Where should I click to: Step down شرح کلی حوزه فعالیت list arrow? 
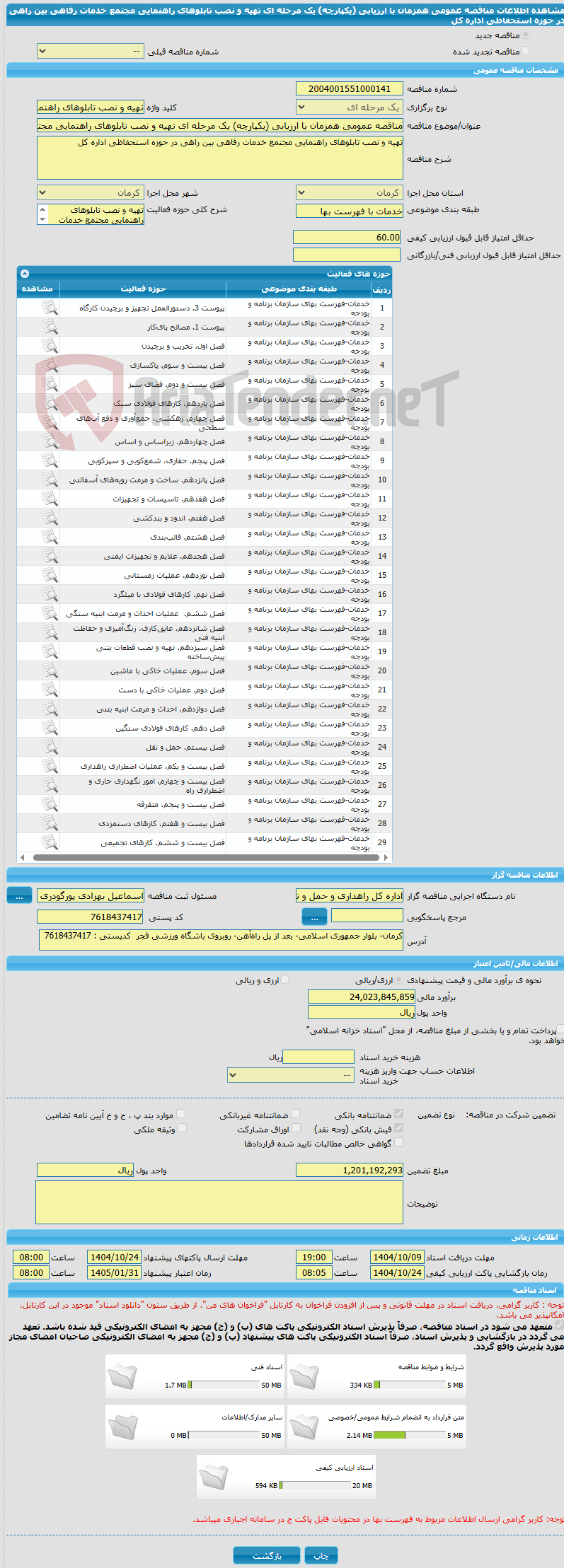[42, 220]
